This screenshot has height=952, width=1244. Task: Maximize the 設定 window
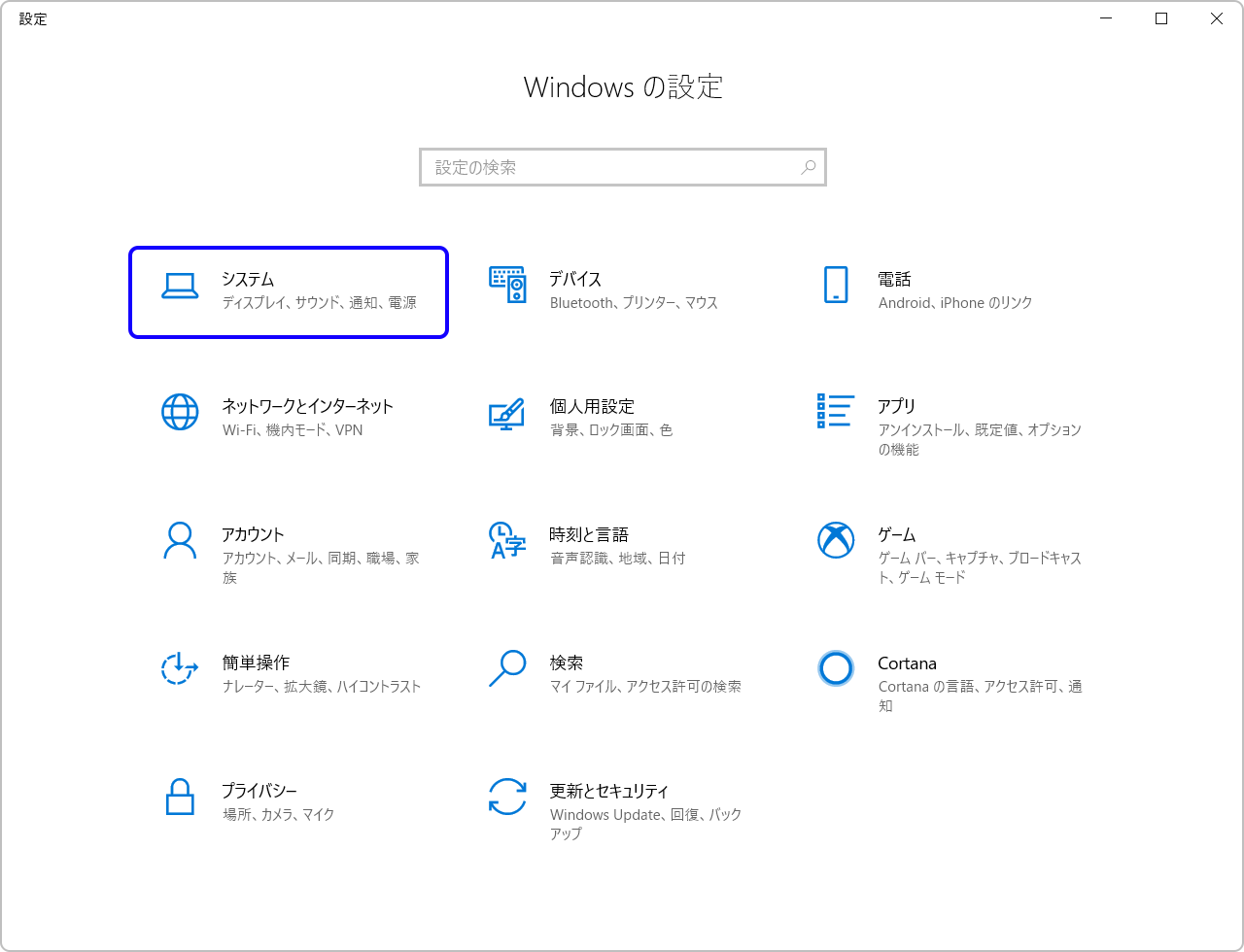1161,18
